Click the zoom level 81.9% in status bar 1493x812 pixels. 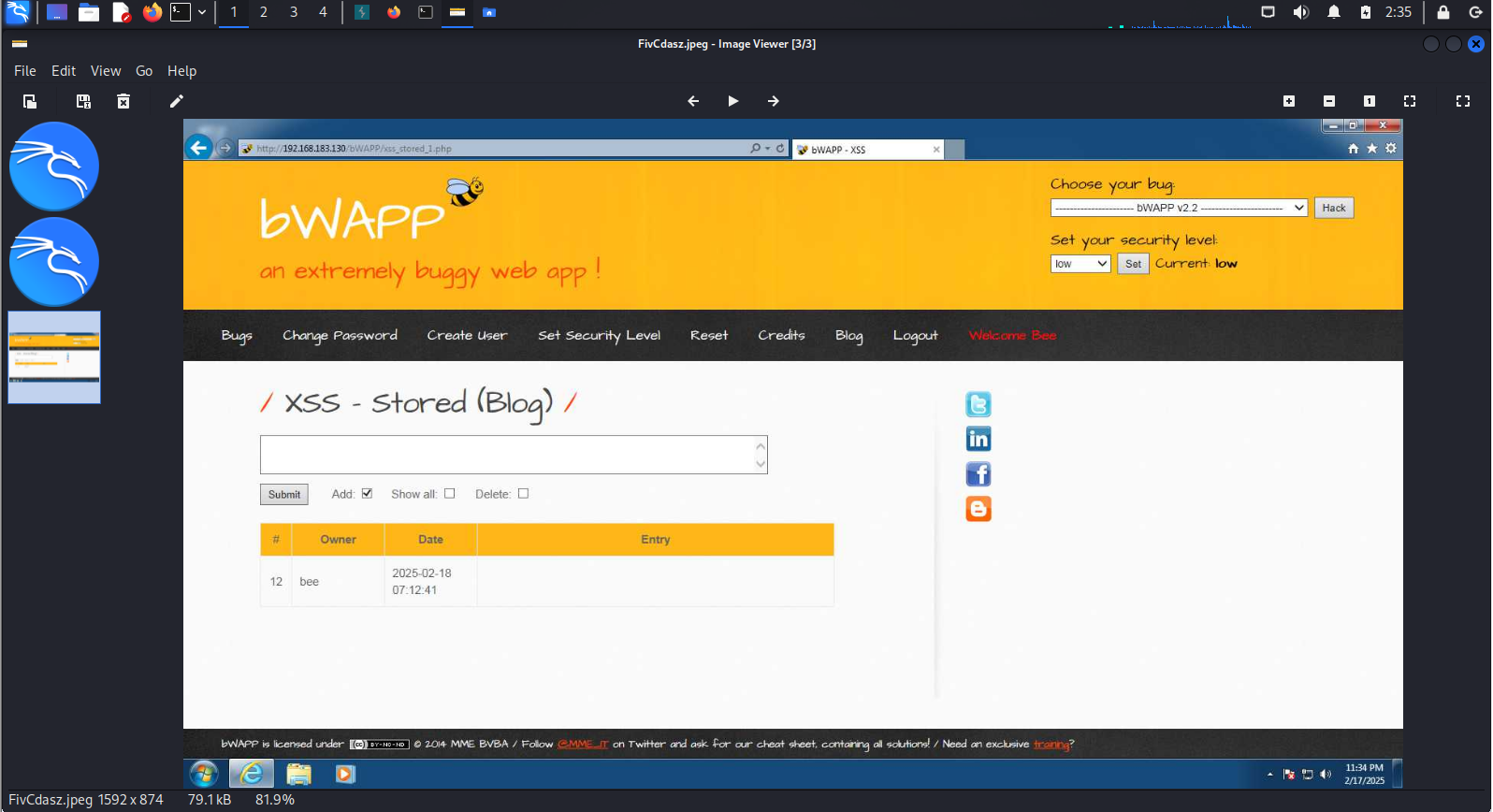tap(275, 800)
